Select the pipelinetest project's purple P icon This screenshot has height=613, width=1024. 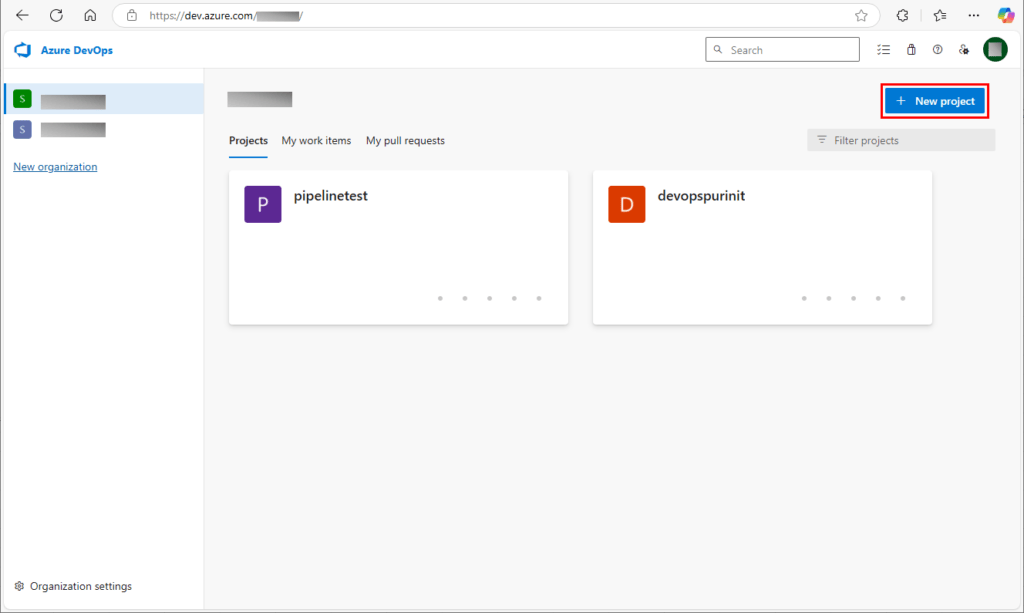point(262,204)
